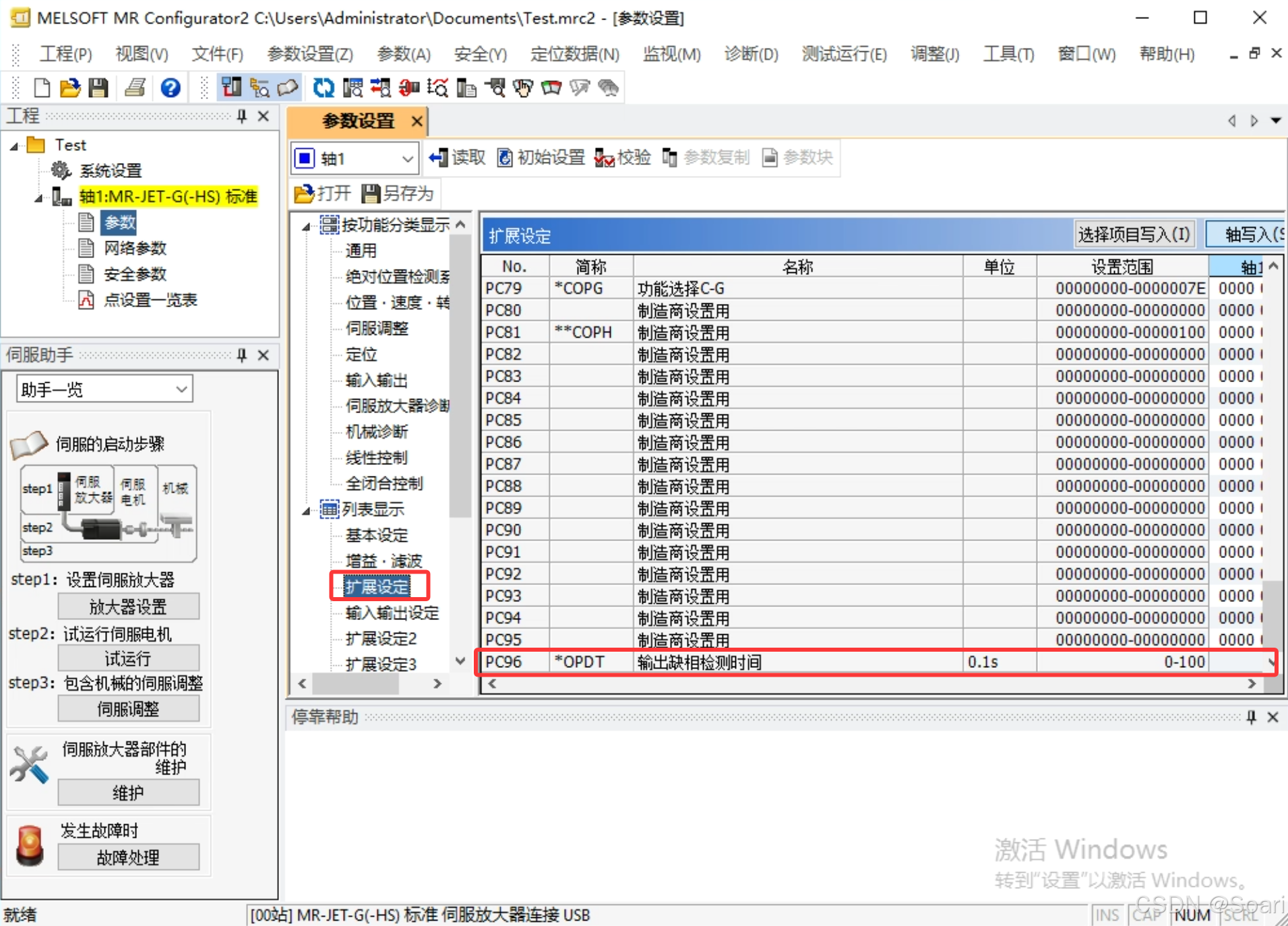Select 安全参数 in project tree
This screenshot has height=926, width=1288.
135,274
